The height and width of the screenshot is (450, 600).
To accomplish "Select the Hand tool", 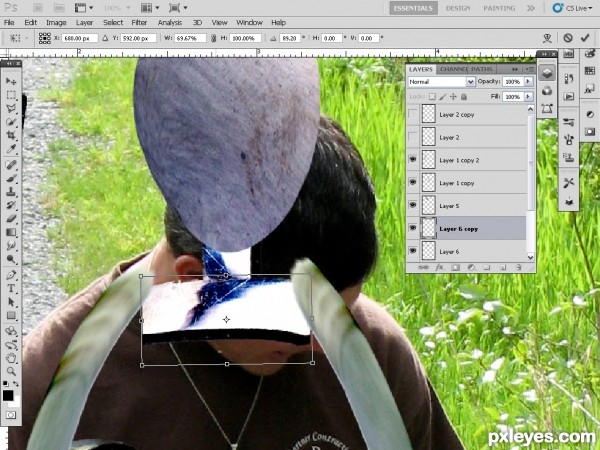I will [x=11, y=358].
